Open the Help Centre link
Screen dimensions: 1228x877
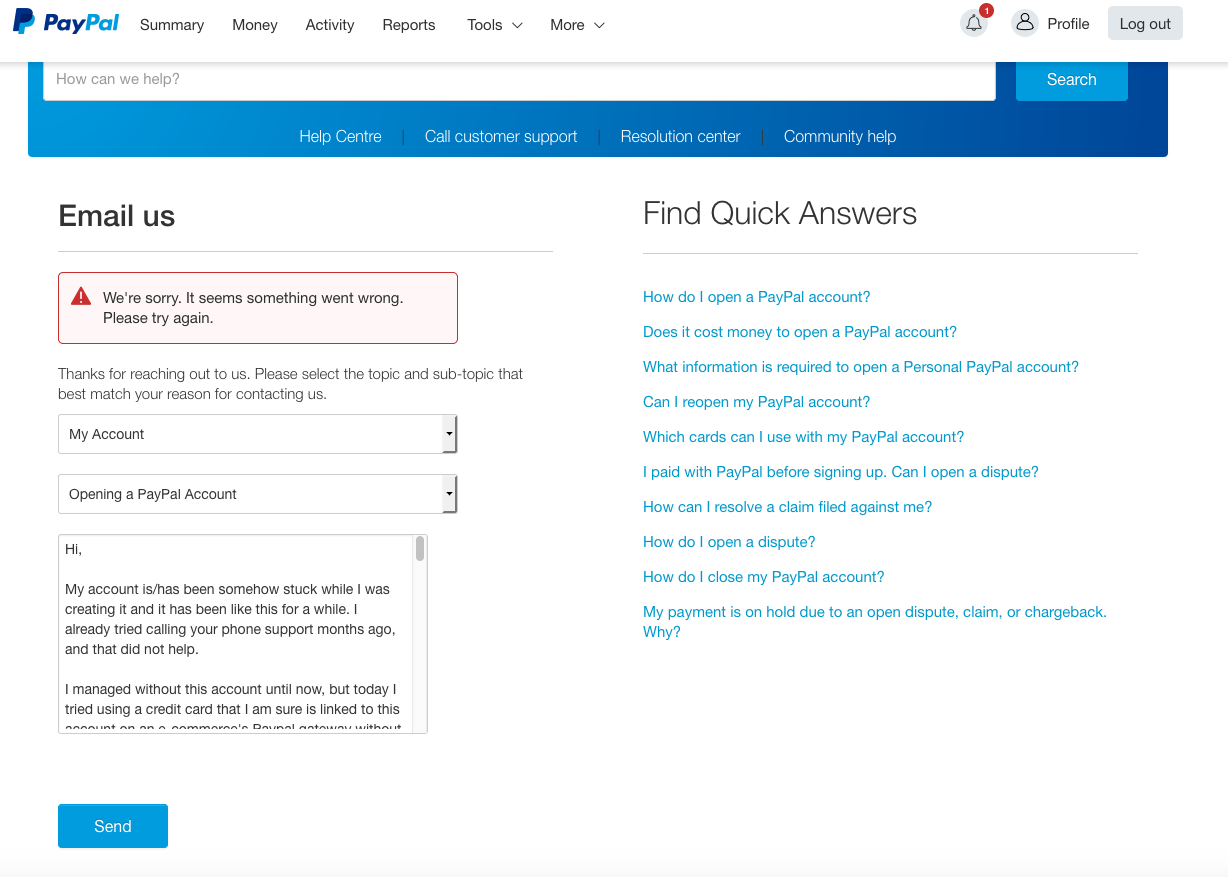(x=340, y=137)
